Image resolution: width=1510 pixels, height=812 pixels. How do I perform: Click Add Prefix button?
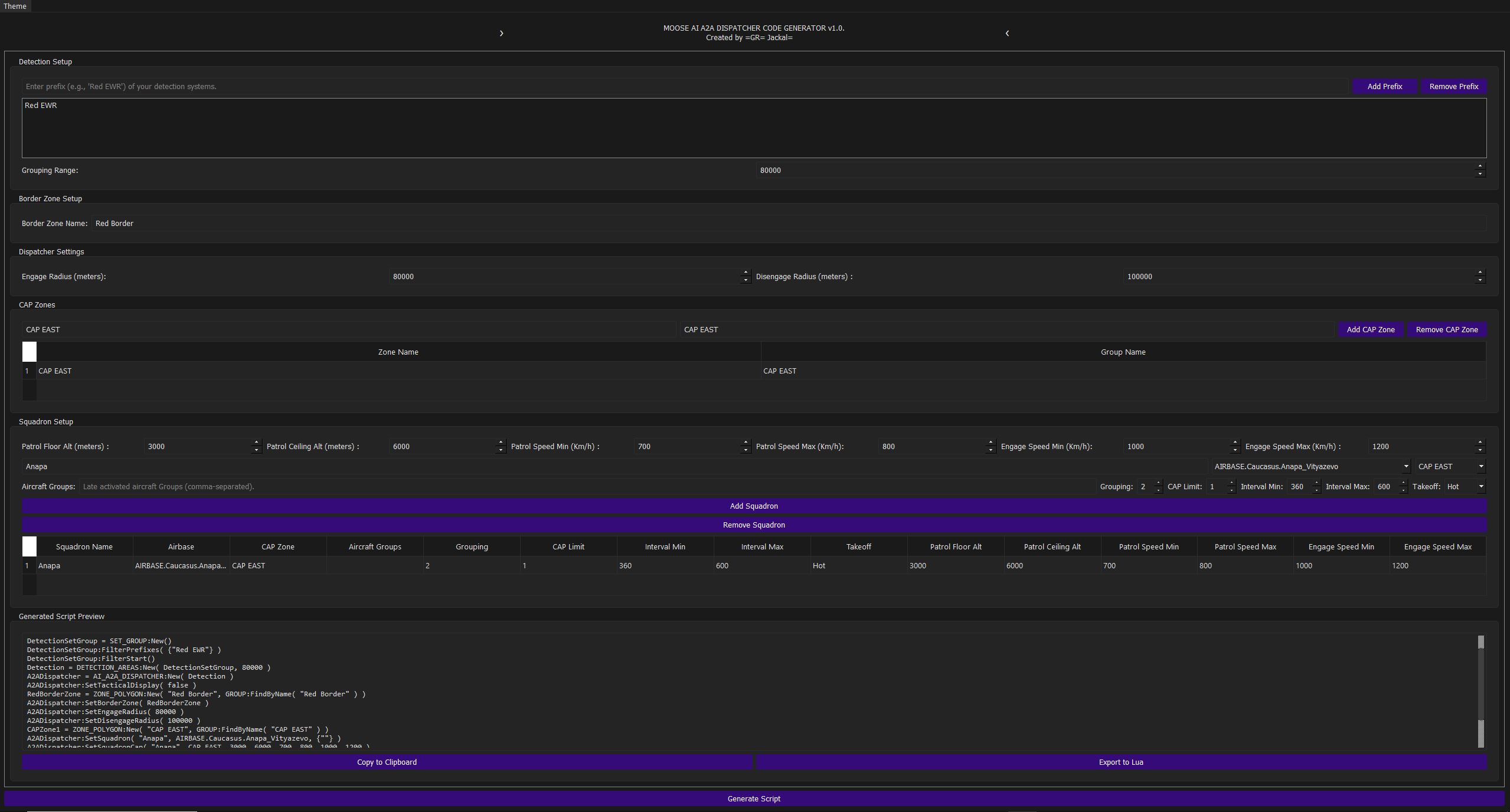1384,86
